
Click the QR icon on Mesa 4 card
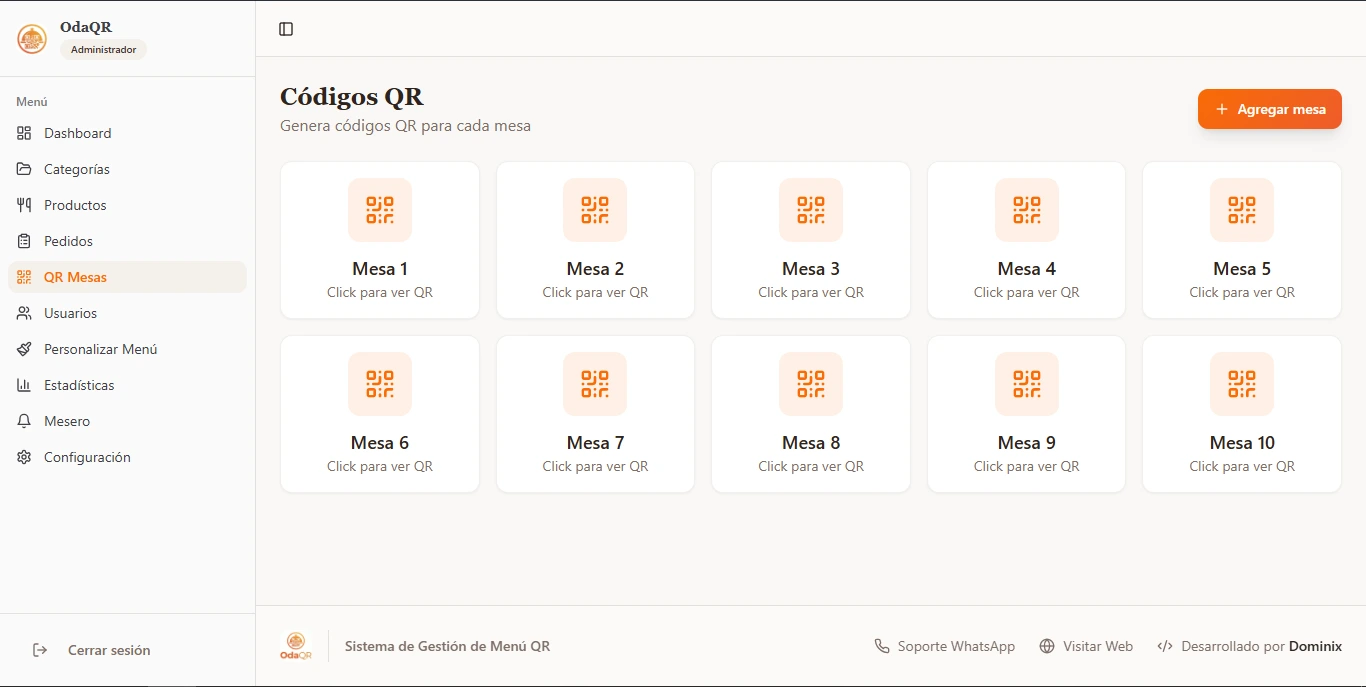click(1027, 210)
